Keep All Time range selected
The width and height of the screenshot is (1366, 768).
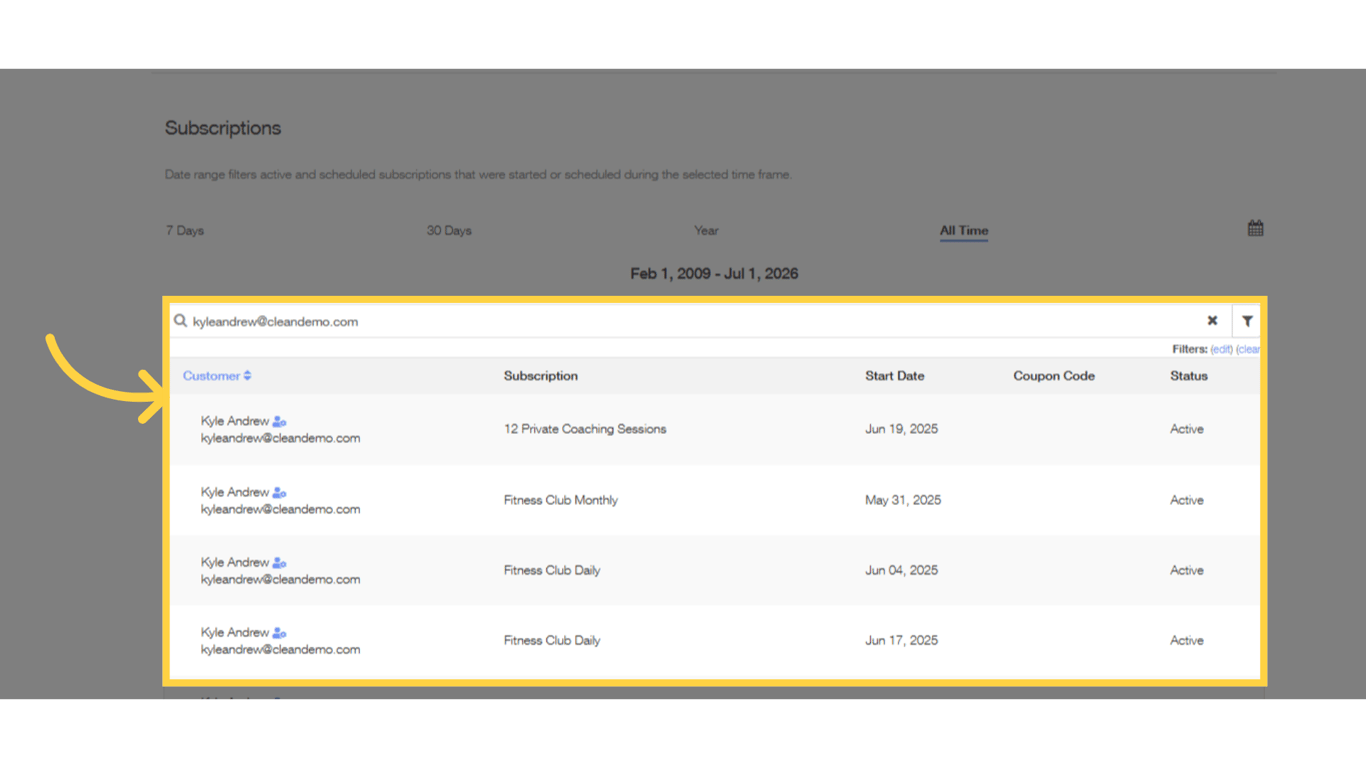point(963,229)
